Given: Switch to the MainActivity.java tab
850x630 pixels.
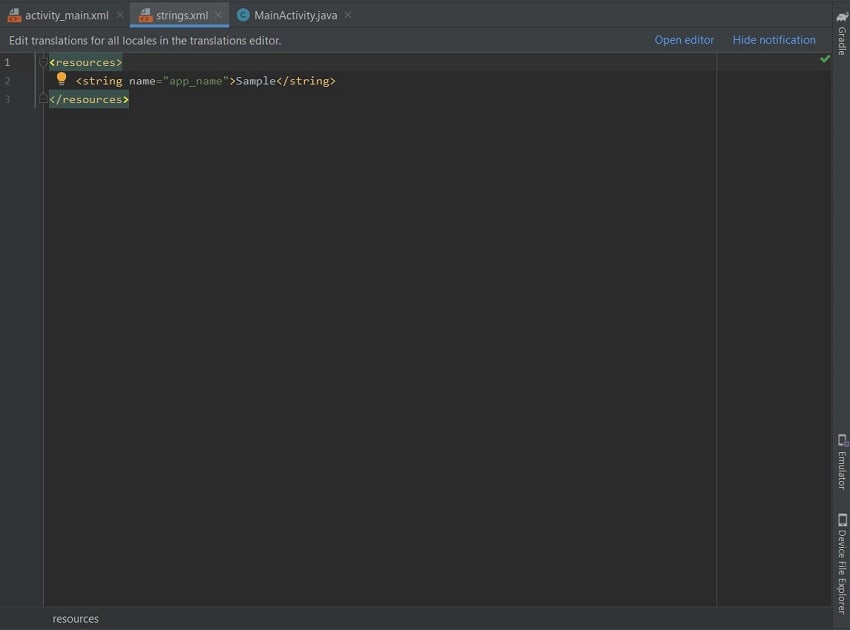Looking at the screenshot, I should (x=295, y=16).
